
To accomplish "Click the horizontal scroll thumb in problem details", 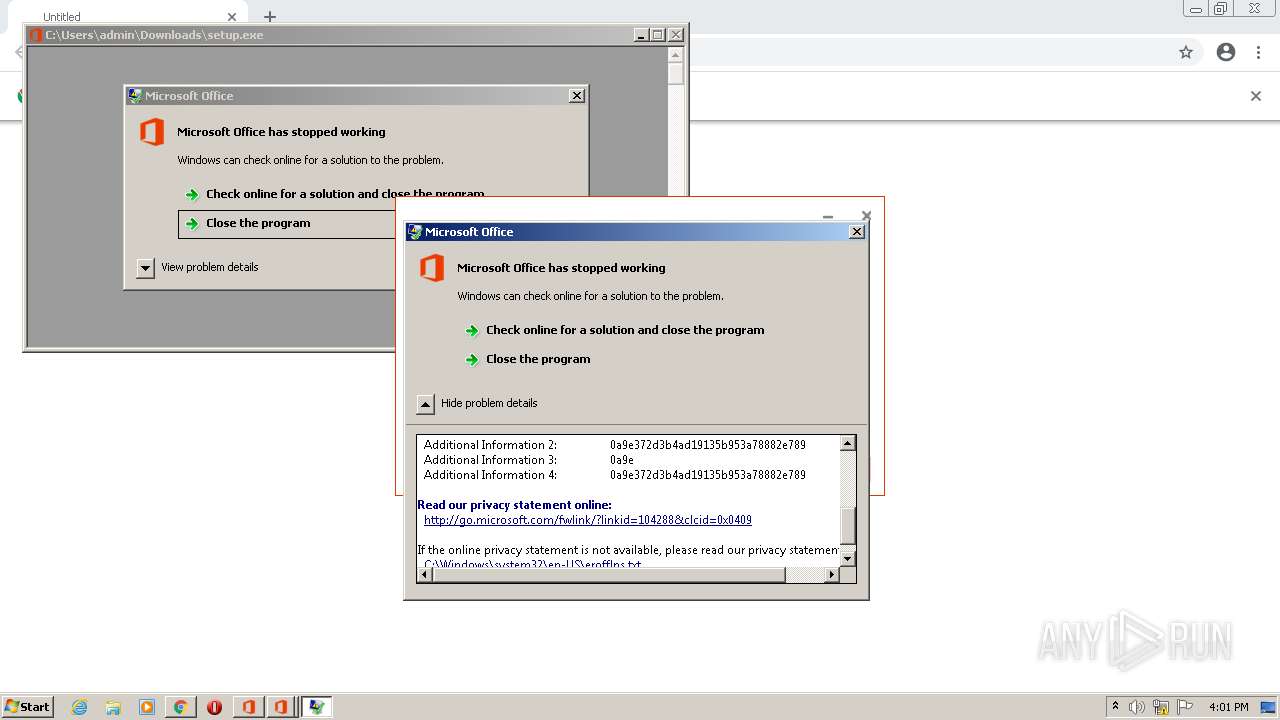I will (608, 574).
